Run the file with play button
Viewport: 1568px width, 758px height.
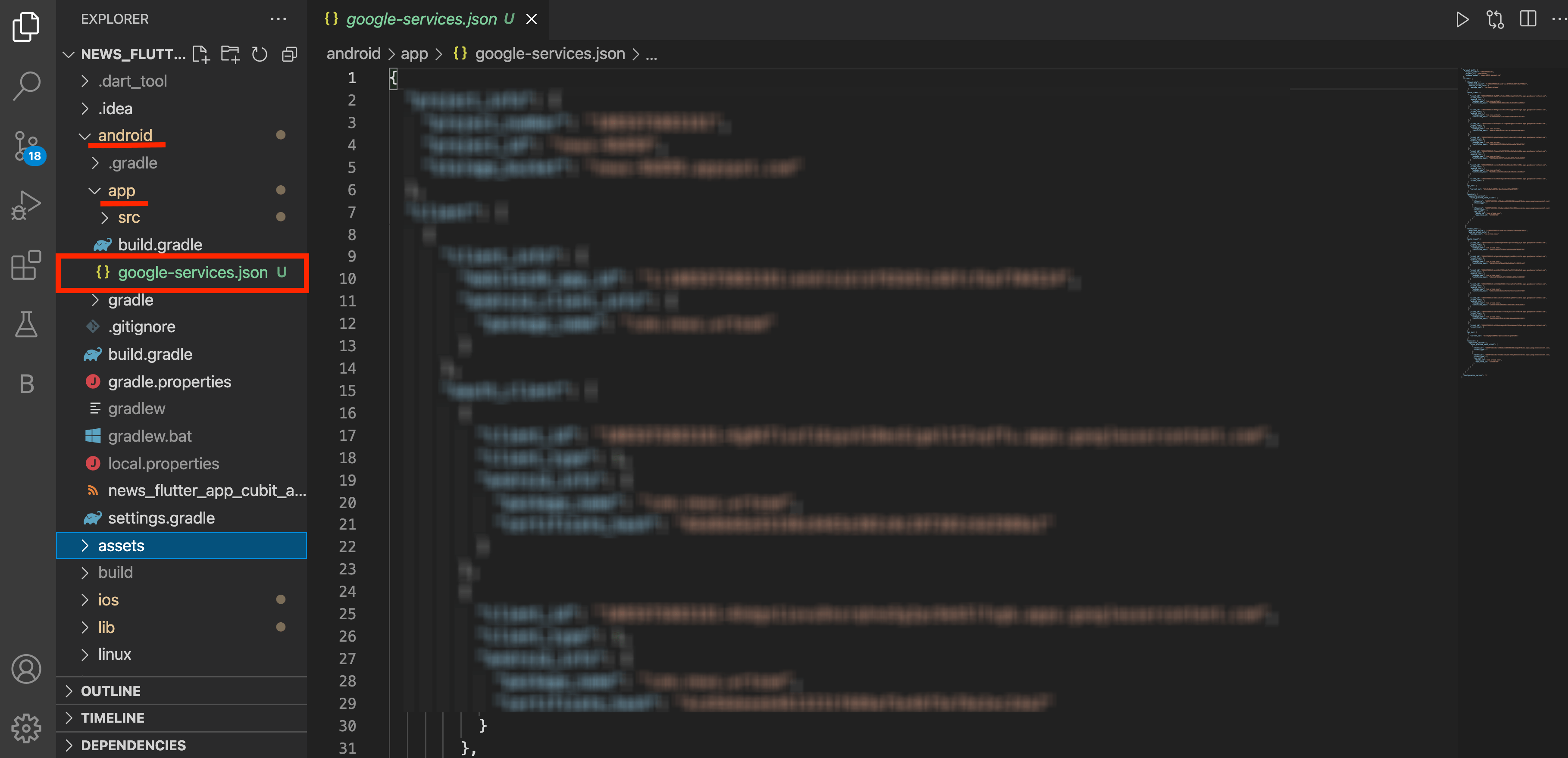point(1462,19)
